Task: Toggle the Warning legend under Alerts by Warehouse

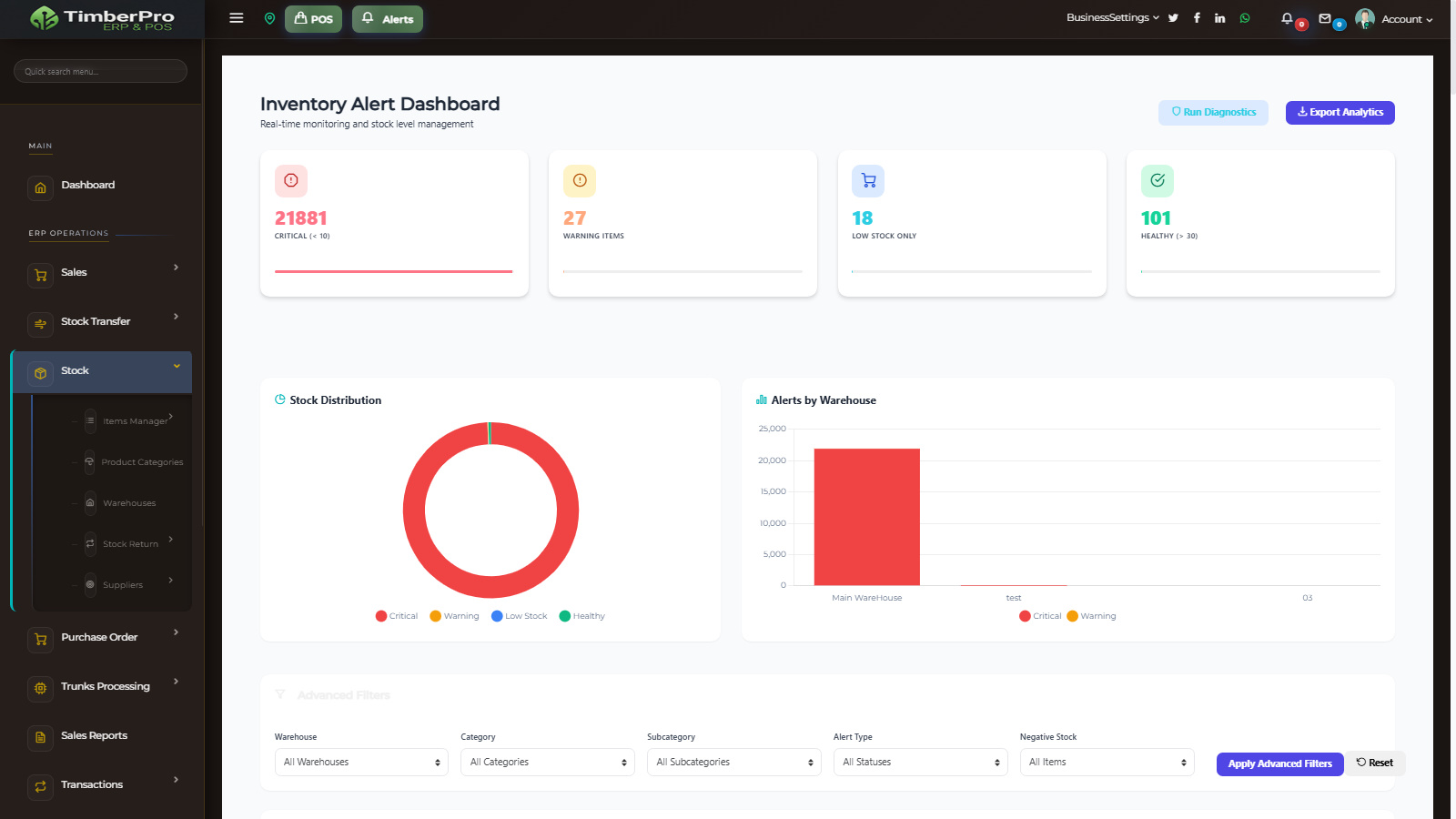Action: click(1091, 616)
